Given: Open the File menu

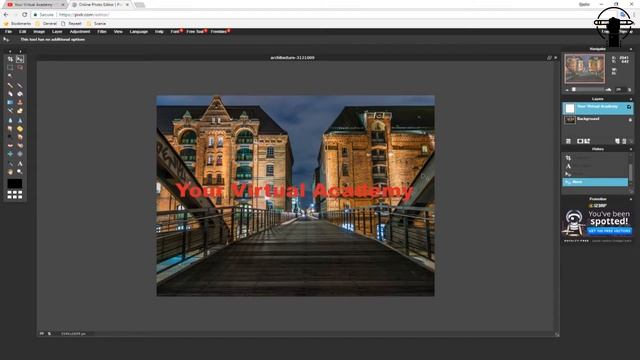Looking at the screenshot, I should [x=8, y=31].
